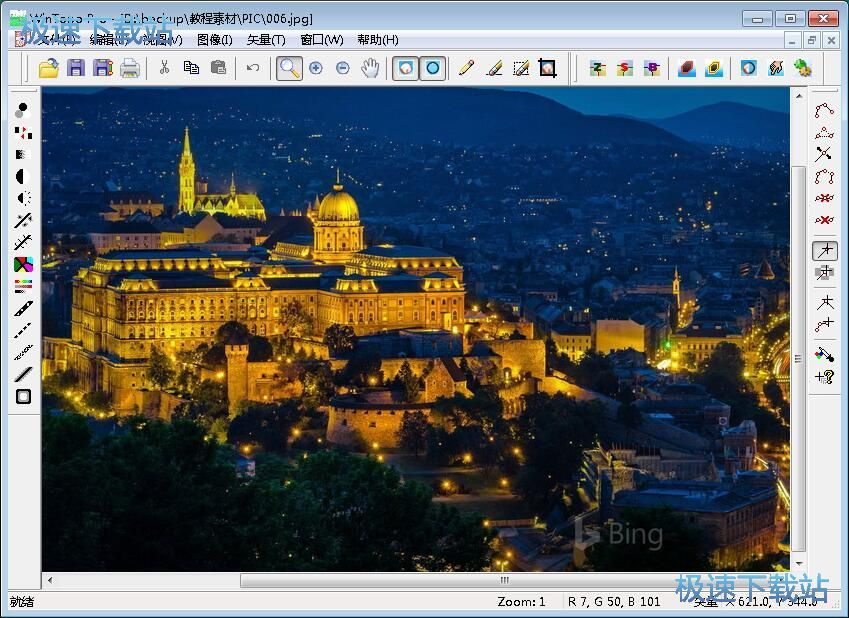Viewport: 849px width, 618px height.
Task: Toggle the circle display mode button
Action: (x=433, y=68)
